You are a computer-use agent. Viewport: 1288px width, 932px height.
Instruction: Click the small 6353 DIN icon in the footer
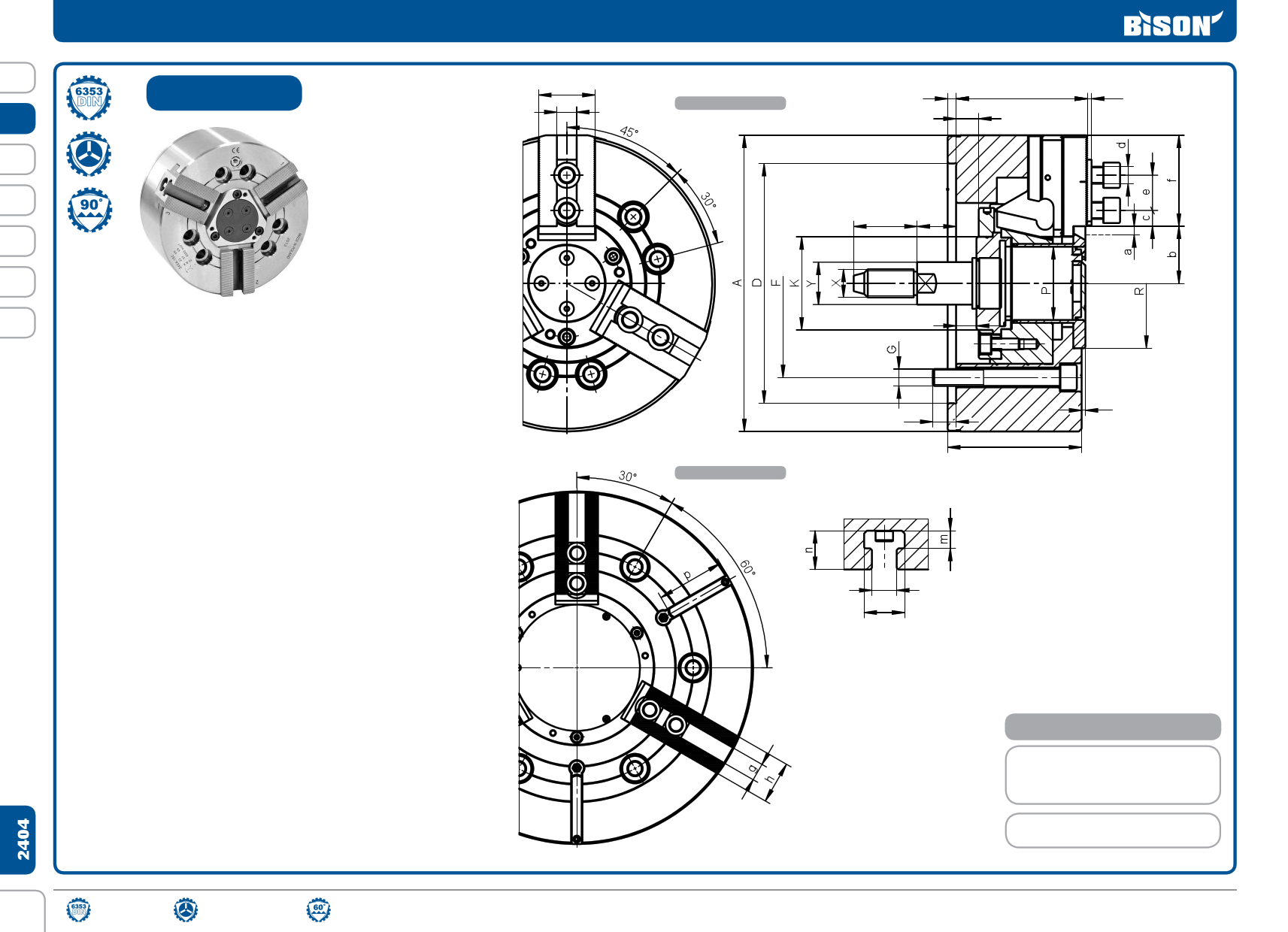(78, 909)
